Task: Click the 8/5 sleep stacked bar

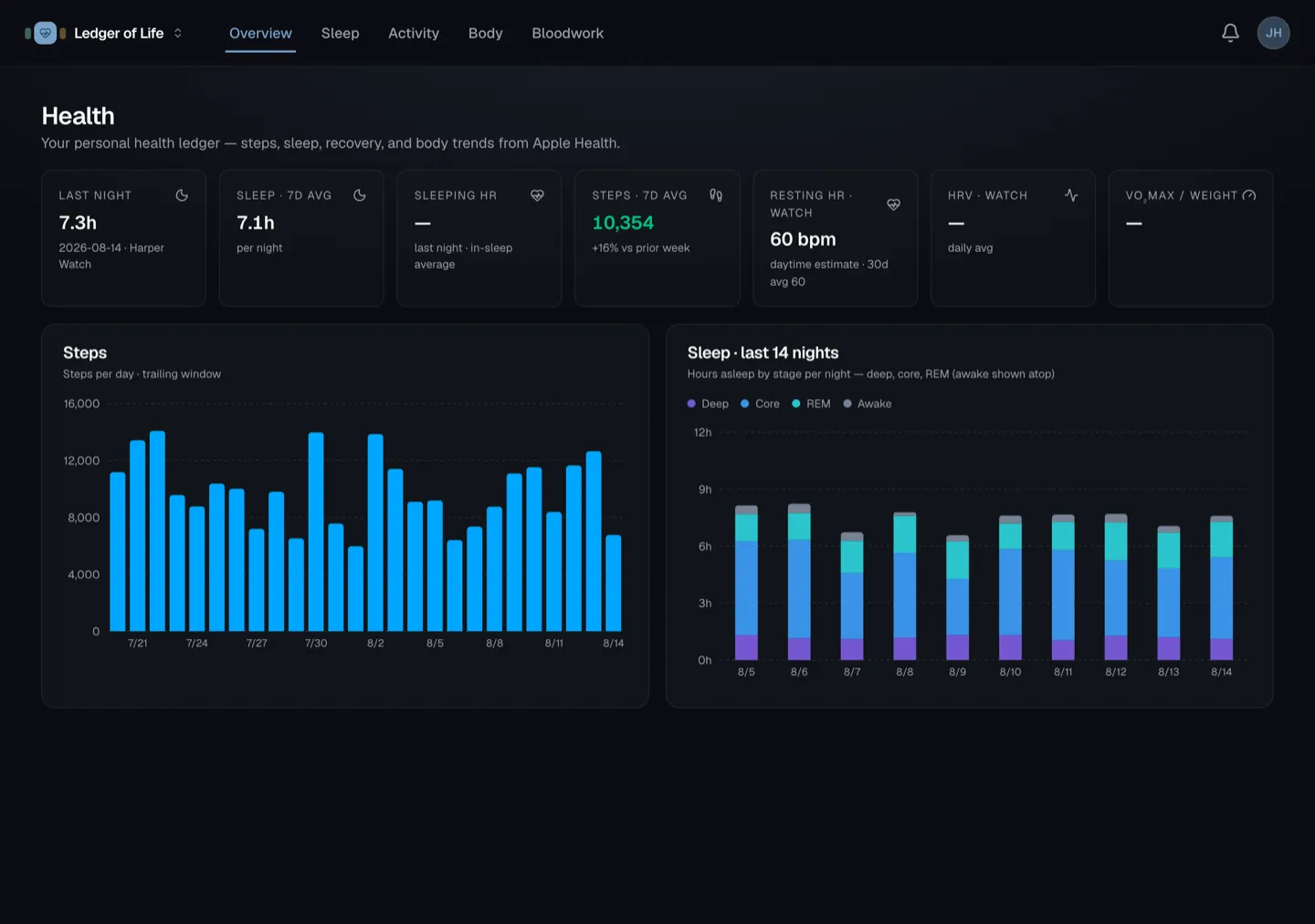Action: [746, 583]
